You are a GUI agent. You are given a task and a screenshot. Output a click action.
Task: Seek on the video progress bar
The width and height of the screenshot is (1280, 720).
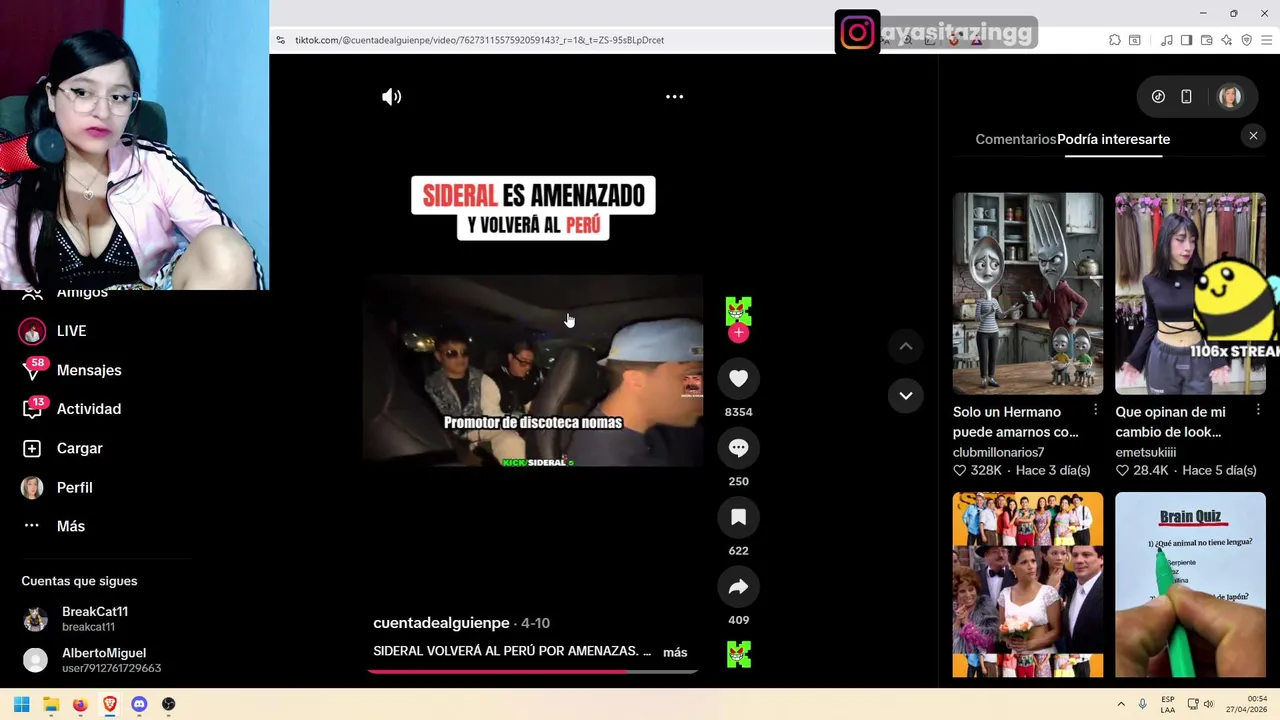[x=533, y=671]
